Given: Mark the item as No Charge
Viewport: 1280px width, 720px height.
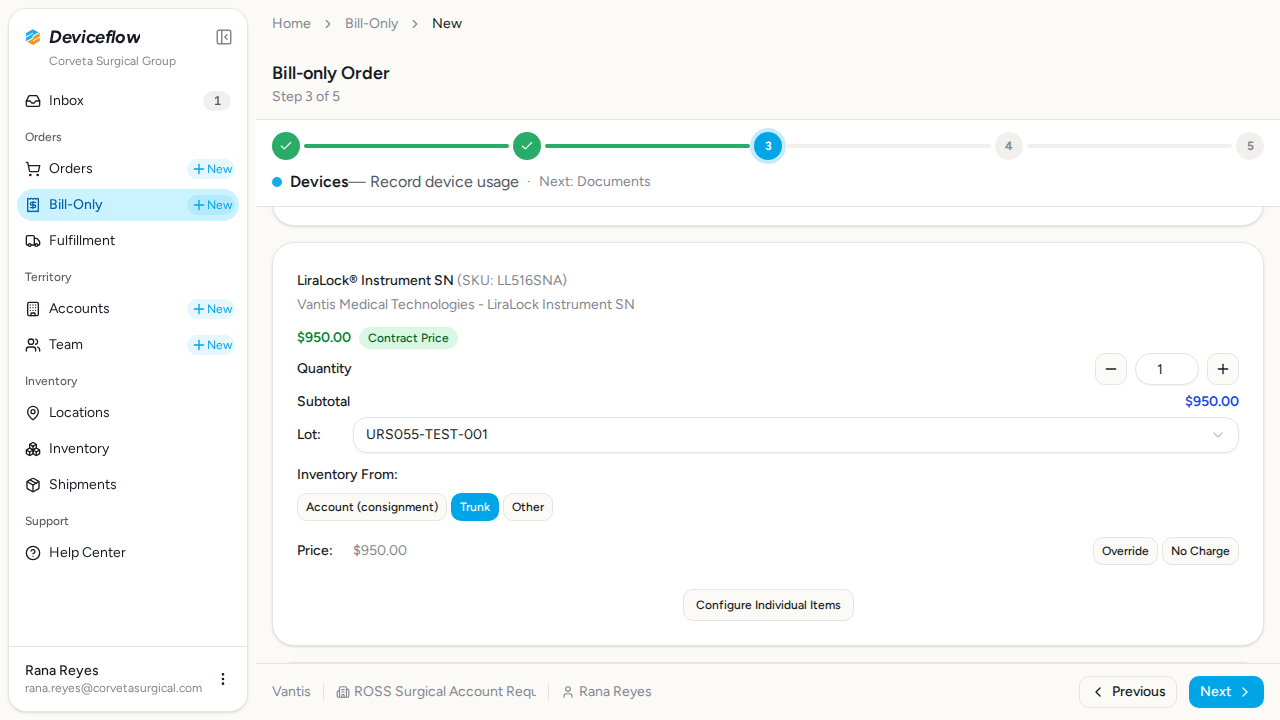Looking at the screenshot, I should [x=1200, y=551].
